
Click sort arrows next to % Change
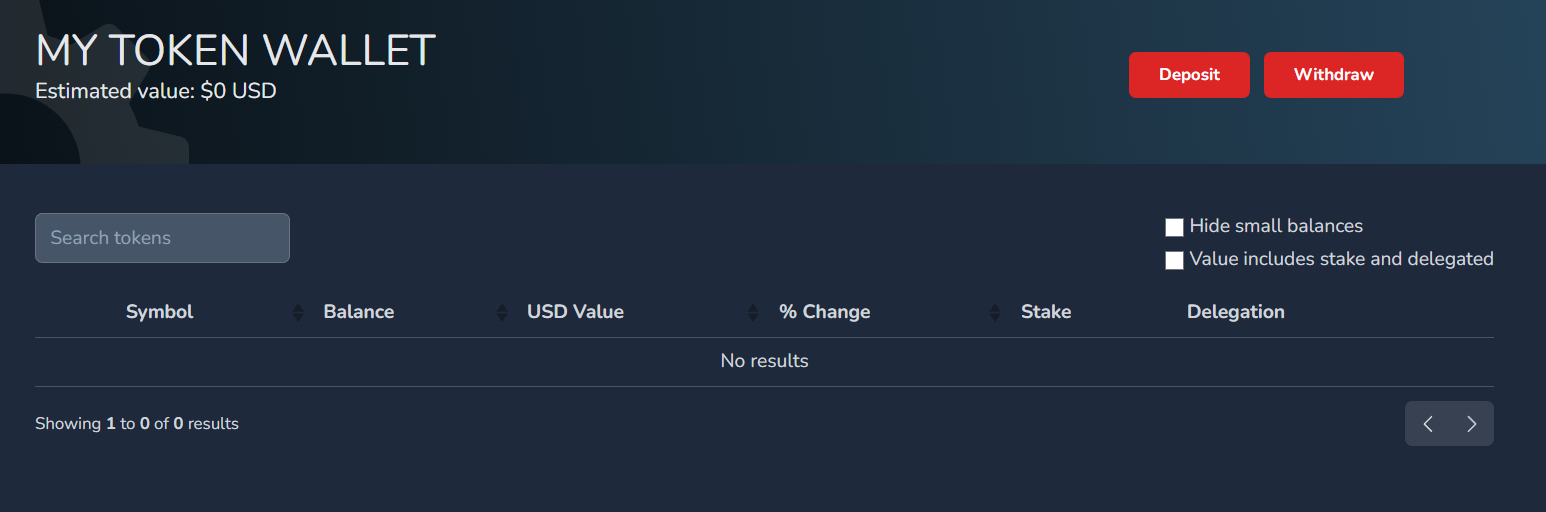tap(994, 313)
